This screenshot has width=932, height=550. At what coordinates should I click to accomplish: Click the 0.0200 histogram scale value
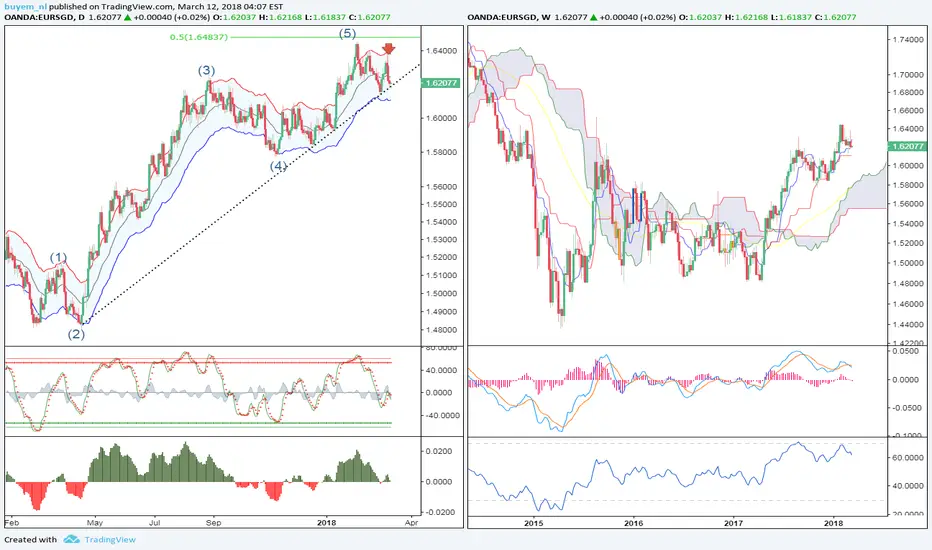[439, 451]
